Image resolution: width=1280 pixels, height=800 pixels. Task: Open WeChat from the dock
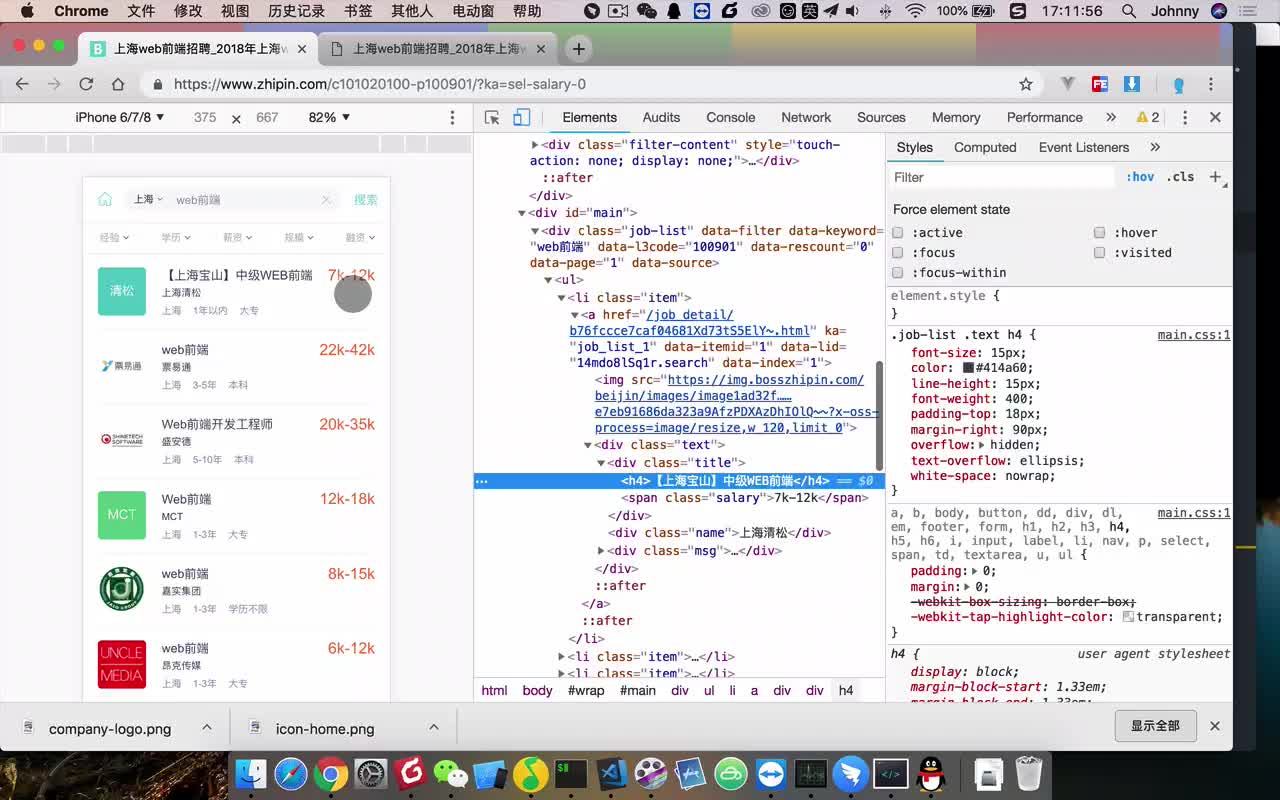(451, 773)
